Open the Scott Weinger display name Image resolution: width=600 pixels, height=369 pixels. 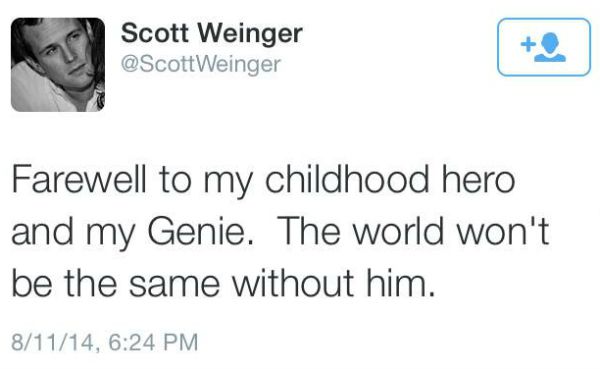pyautogui.click(x=212, y=34)
